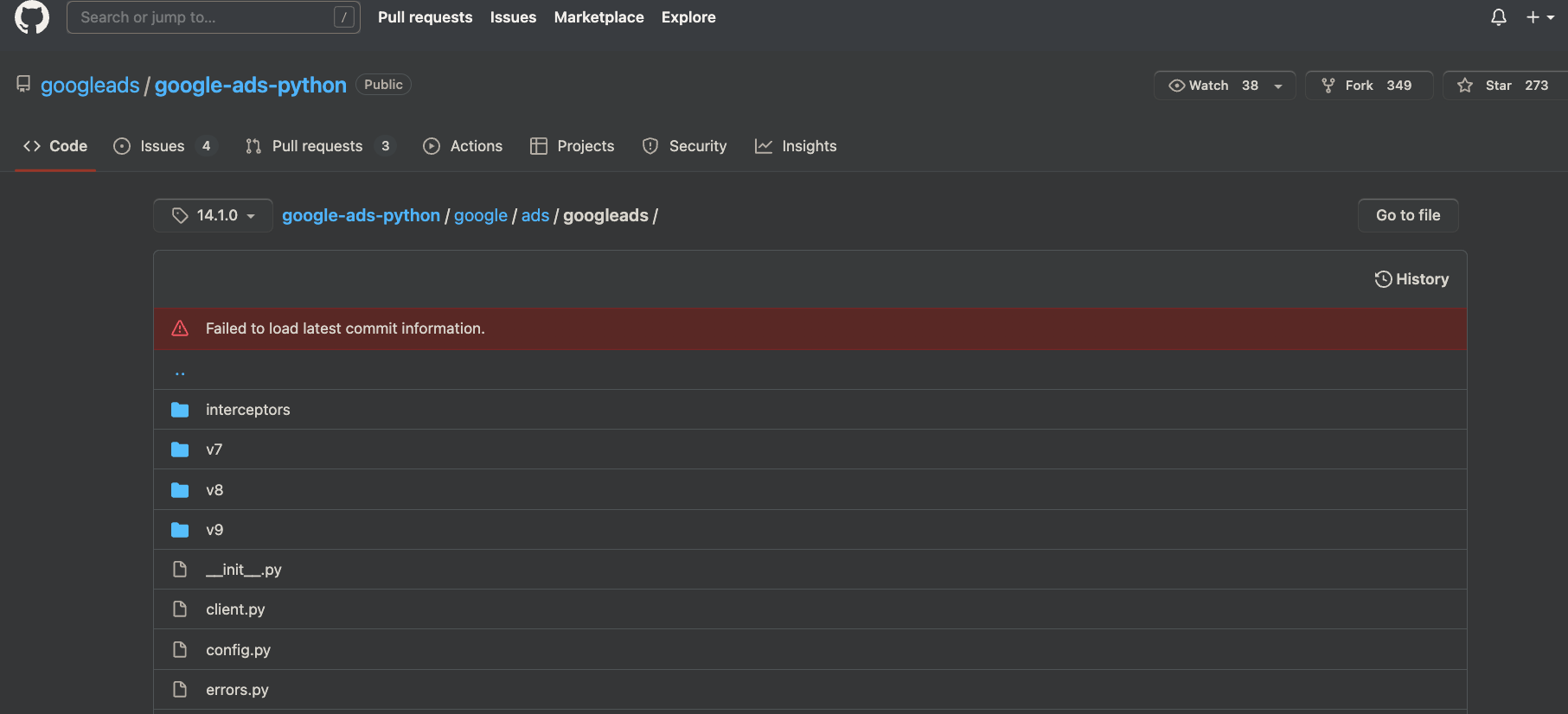1568x714 pixels.
Task: Open the googleads owner link
Action: (x=90, y=86)
